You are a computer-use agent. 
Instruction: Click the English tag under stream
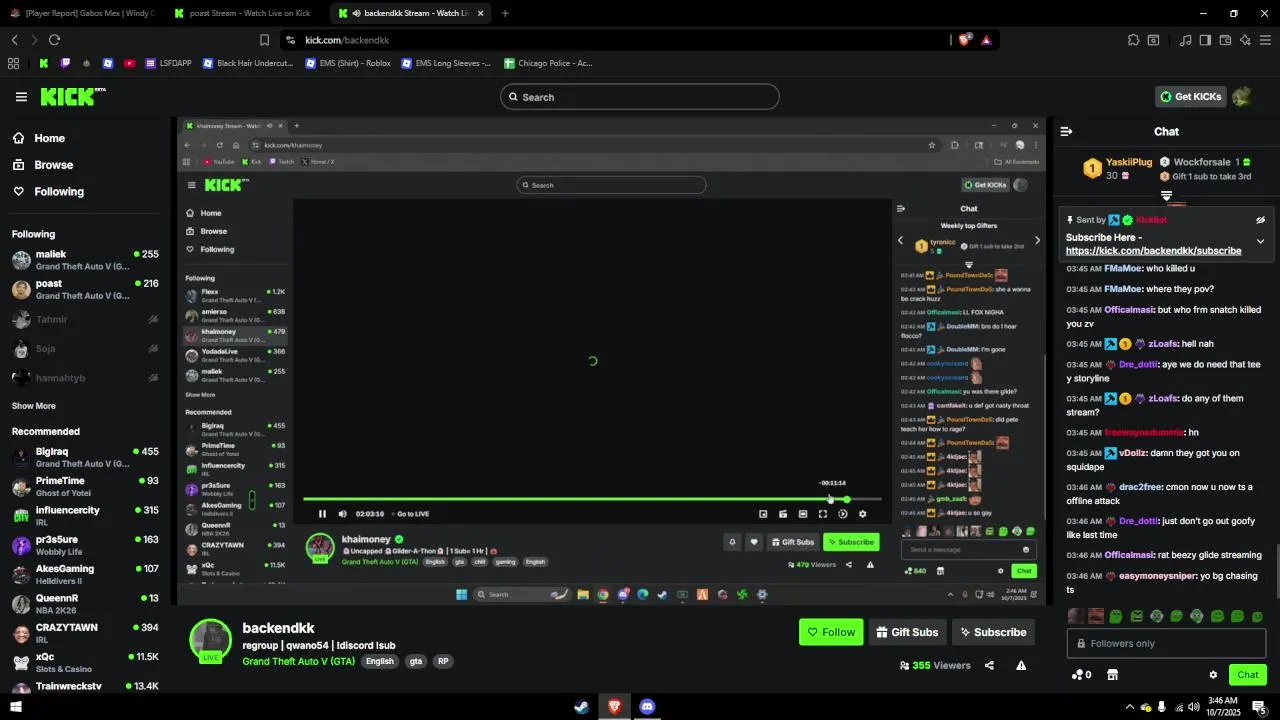[379, 661]
